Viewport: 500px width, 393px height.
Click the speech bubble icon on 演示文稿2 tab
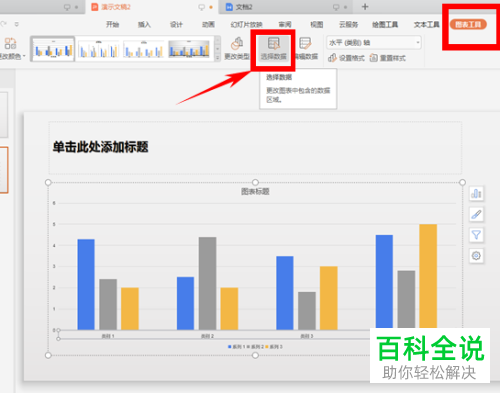coord(201,7)
